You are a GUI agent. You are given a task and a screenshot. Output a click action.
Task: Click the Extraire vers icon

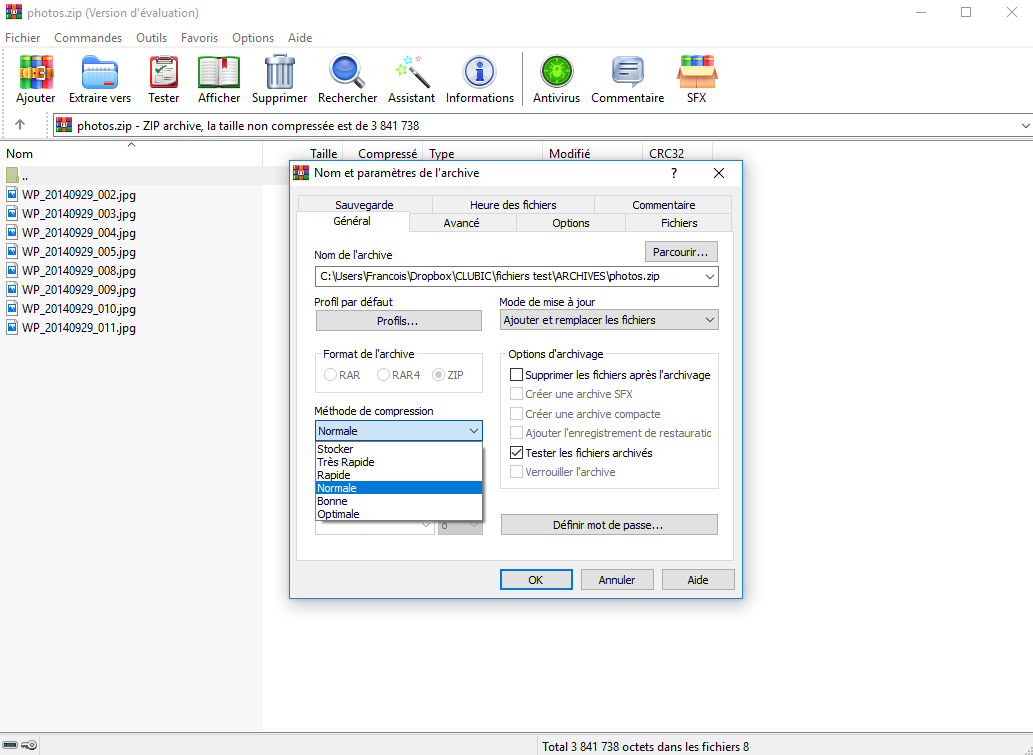tap(100, 79)
